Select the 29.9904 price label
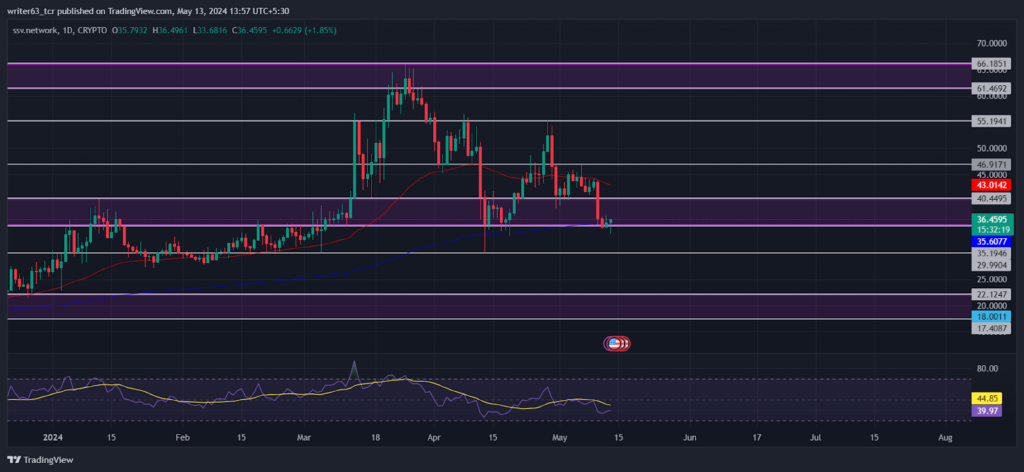1024x472 pixels. point(993,264)
